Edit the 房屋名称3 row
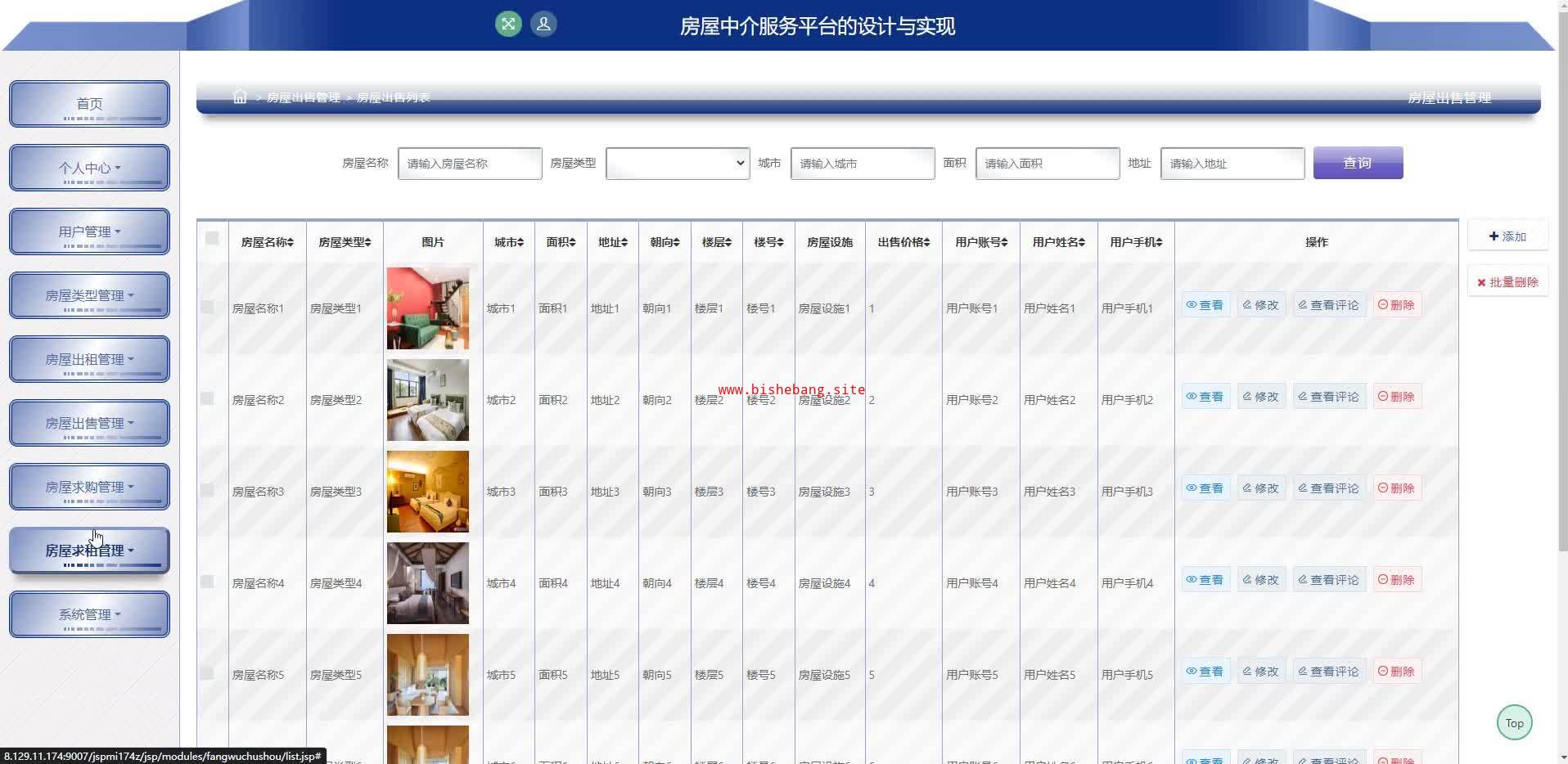Screen dimensions: 1568x764 coord(1261,488)
